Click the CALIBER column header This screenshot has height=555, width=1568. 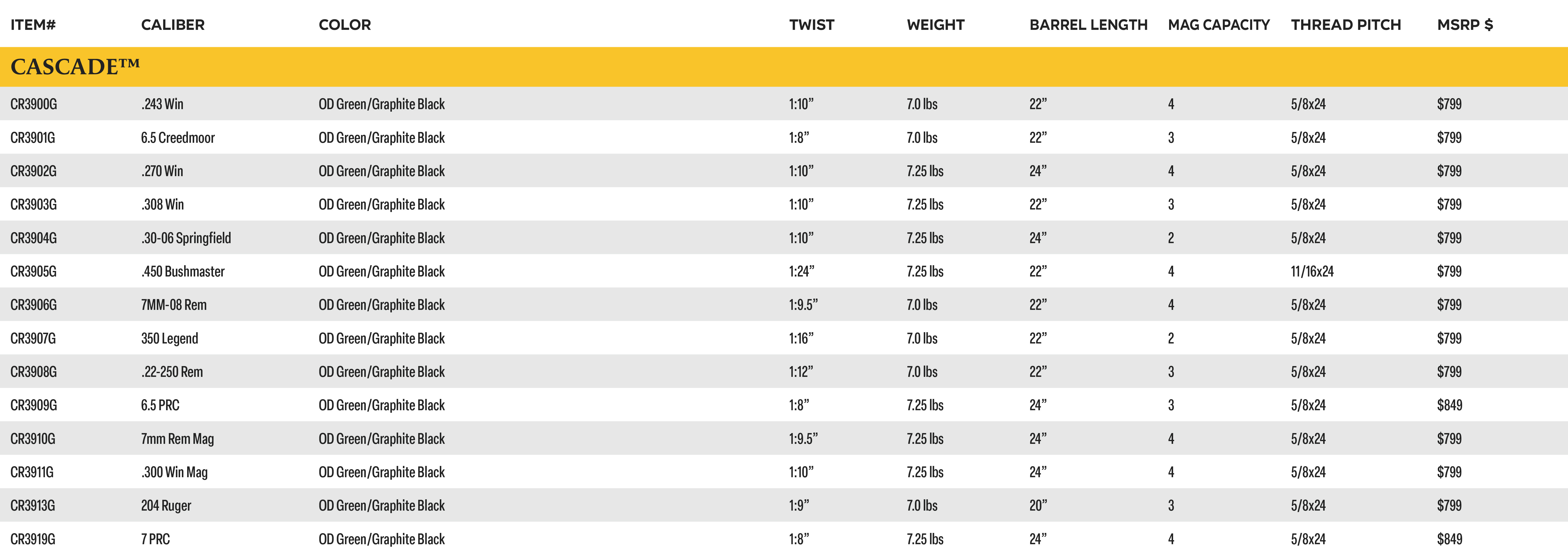[x=173, y=25]
